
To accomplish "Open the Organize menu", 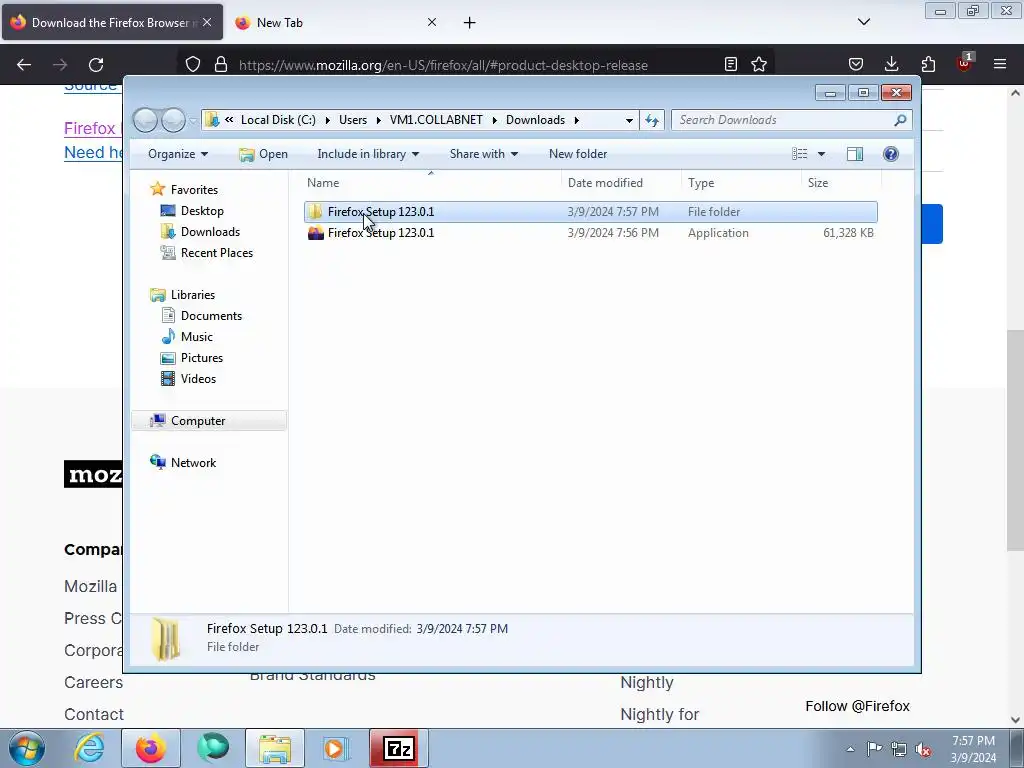I will (x=178, y=154).
